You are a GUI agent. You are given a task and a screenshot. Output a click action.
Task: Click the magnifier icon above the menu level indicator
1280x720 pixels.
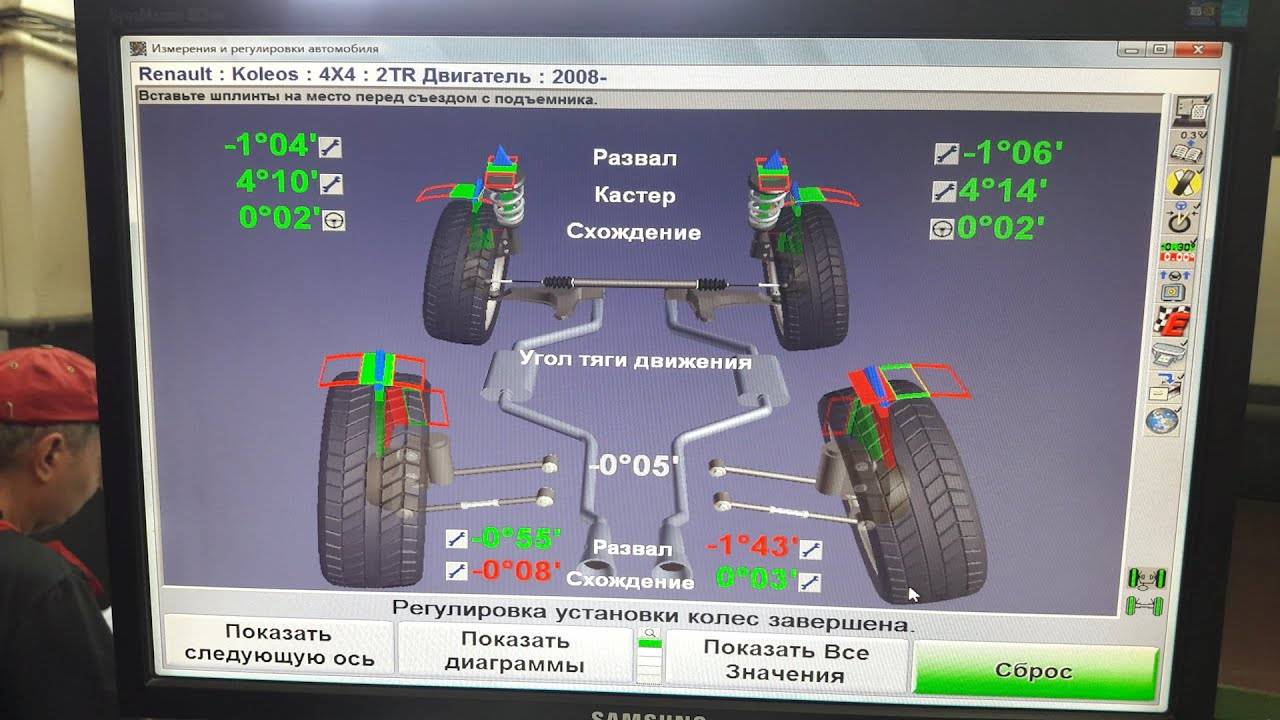click(x=650, y=633)
